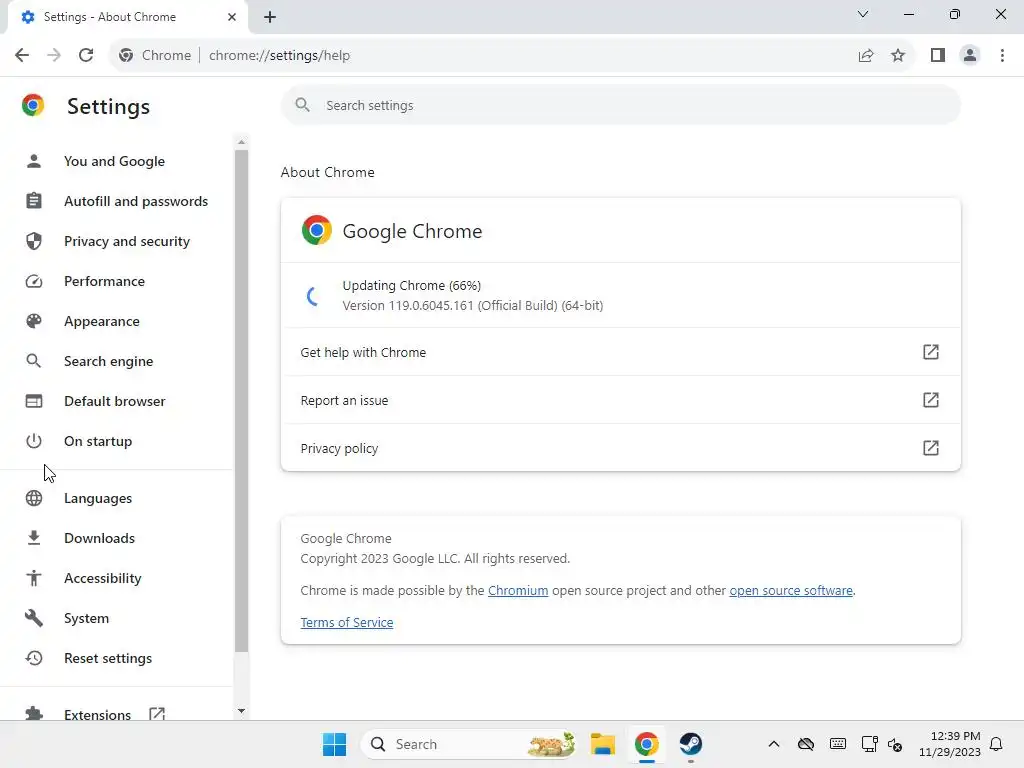
Task: Open the open source software link
Action: click(x=791, y=590)
